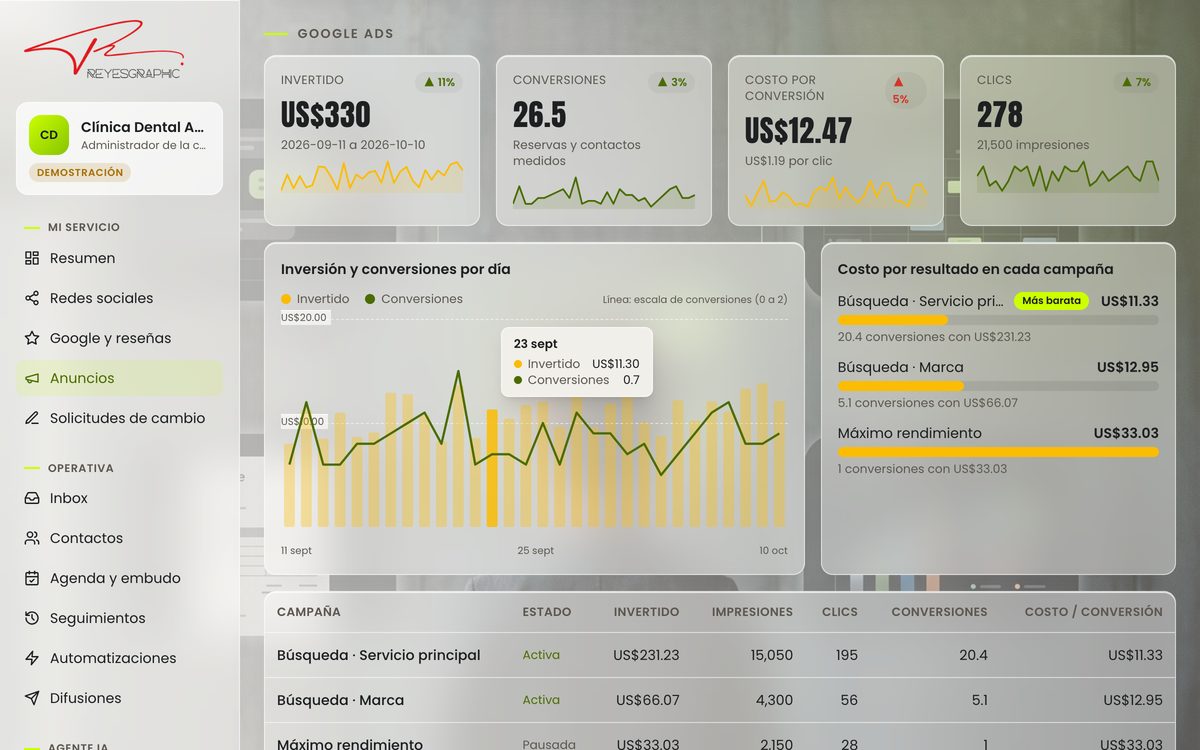Image resolution: width=1200 pixels, height=750 pixels.
Task: Click the highlighted 23 sept bar
Action: [492, 468]
